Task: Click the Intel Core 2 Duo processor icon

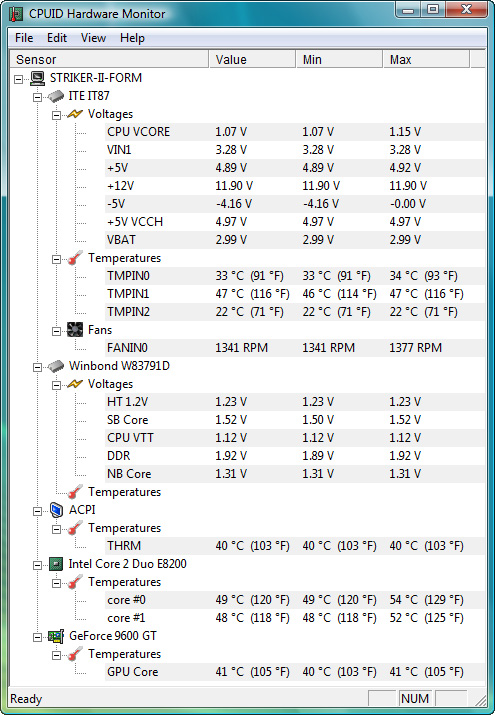Action: [x=56, y=564]
